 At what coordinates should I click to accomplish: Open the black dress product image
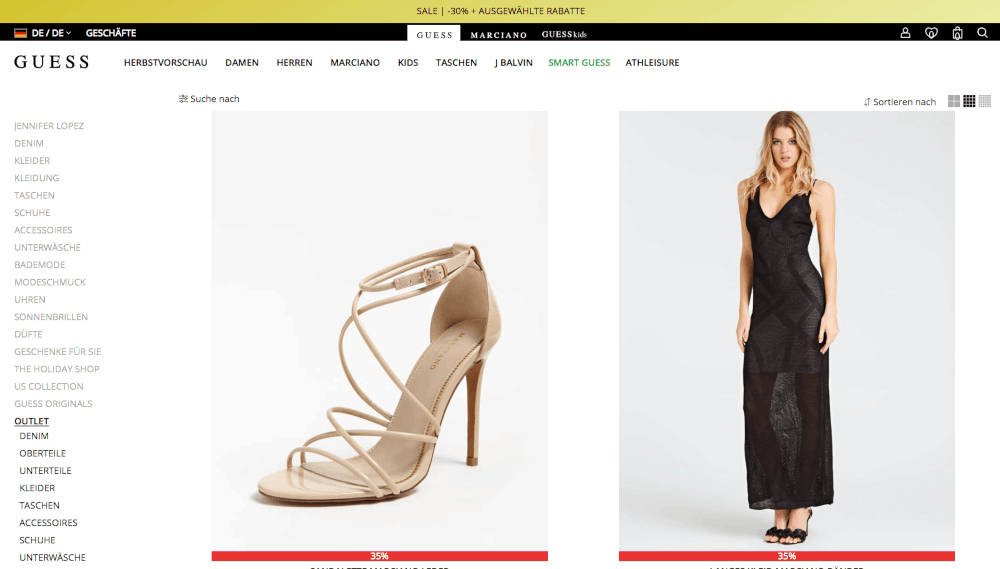point(787,331)
